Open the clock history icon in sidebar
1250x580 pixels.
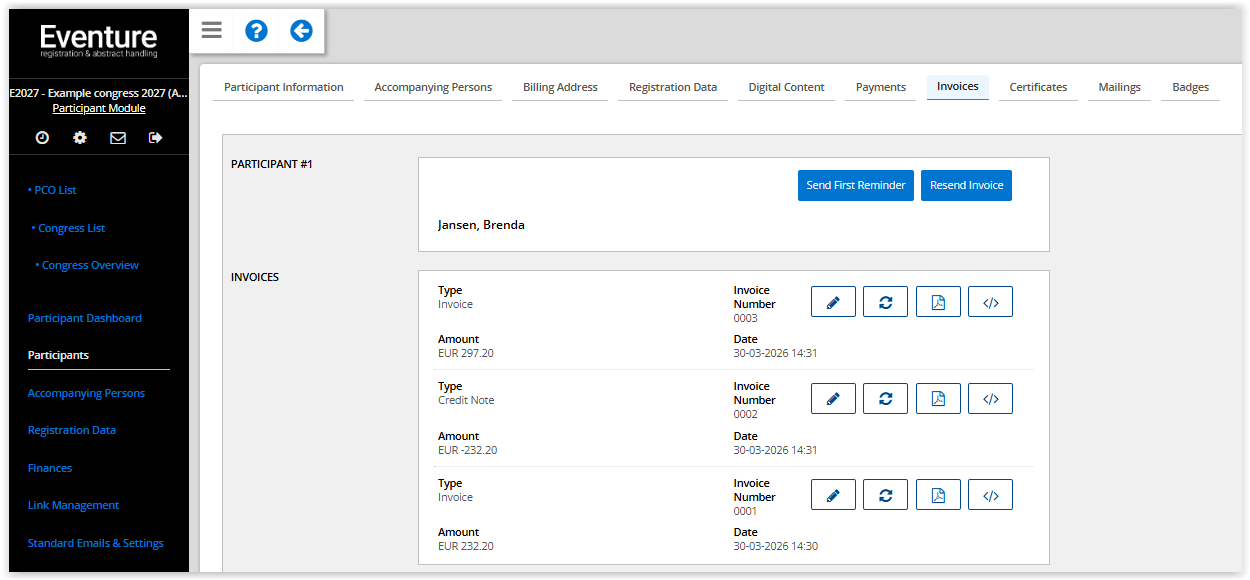point(42,138)
